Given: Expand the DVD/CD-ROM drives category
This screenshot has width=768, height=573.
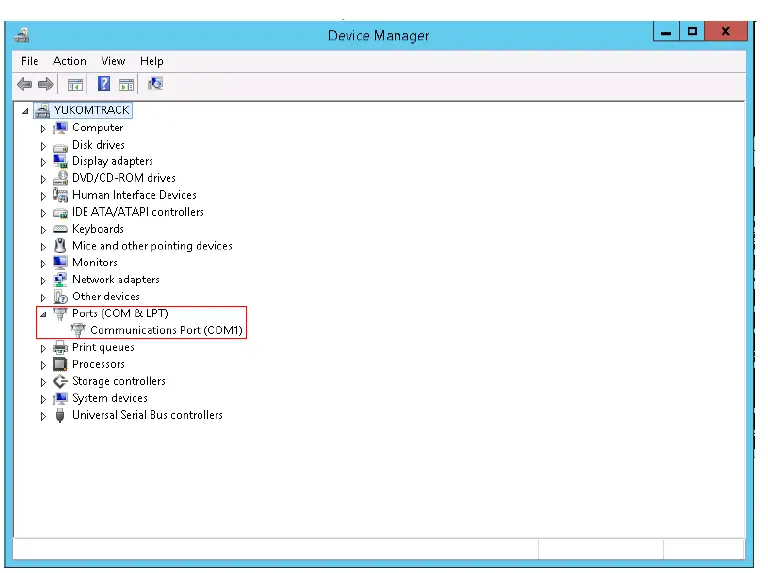Looking at the screenshot, I should pos(43,179).
